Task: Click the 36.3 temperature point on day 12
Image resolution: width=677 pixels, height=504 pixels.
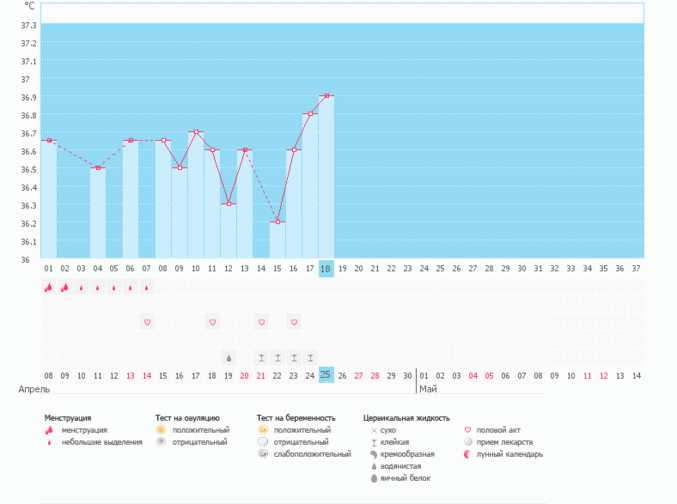Action: pos(229,204)
